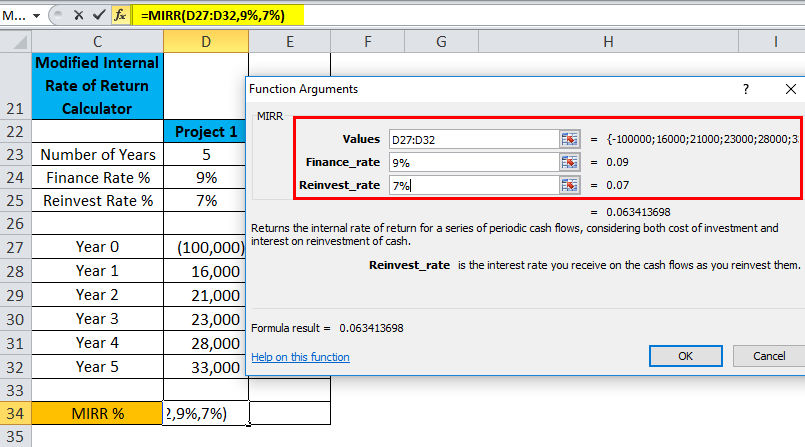The height and width of the screenshot is (447, 805).
Task: Select the Year 1 cell
Action: tap(98, 271)
